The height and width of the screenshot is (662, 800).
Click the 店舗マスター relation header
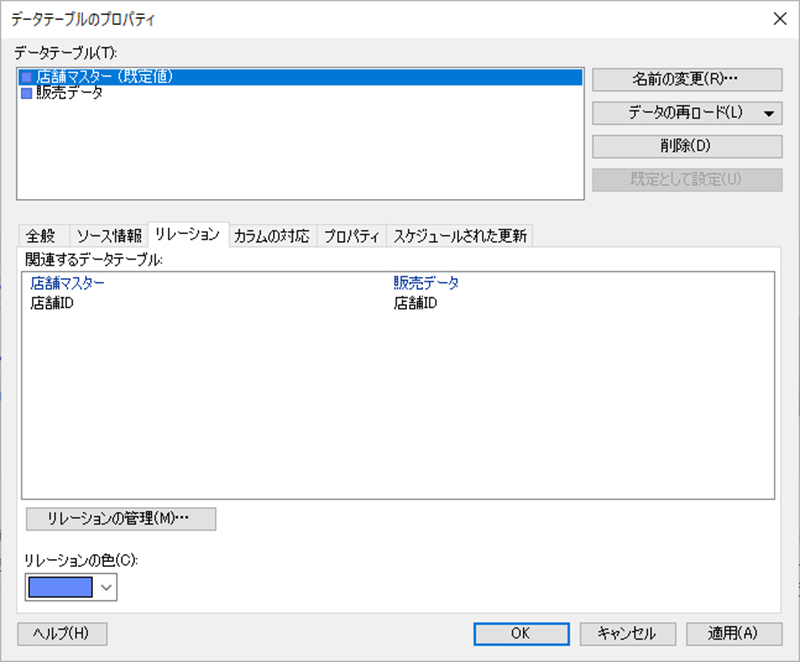pyautogui.click(x=67, y=283)
